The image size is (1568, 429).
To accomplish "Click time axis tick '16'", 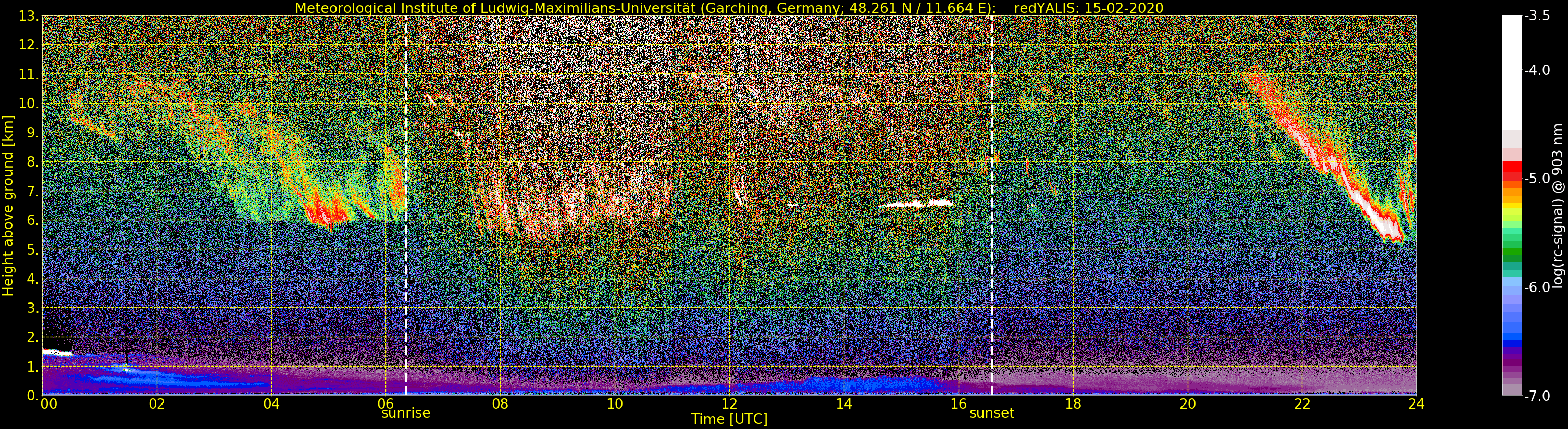I will click(x=958, y=403).
